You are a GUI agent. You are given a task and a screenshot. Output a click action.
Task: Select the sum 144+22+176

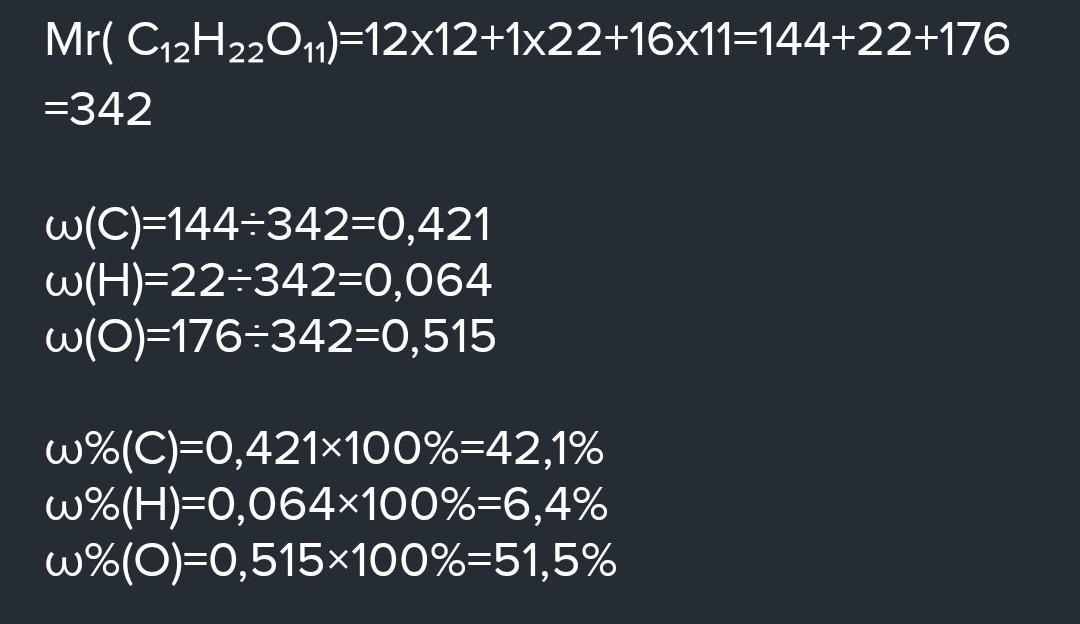point(883,39)
